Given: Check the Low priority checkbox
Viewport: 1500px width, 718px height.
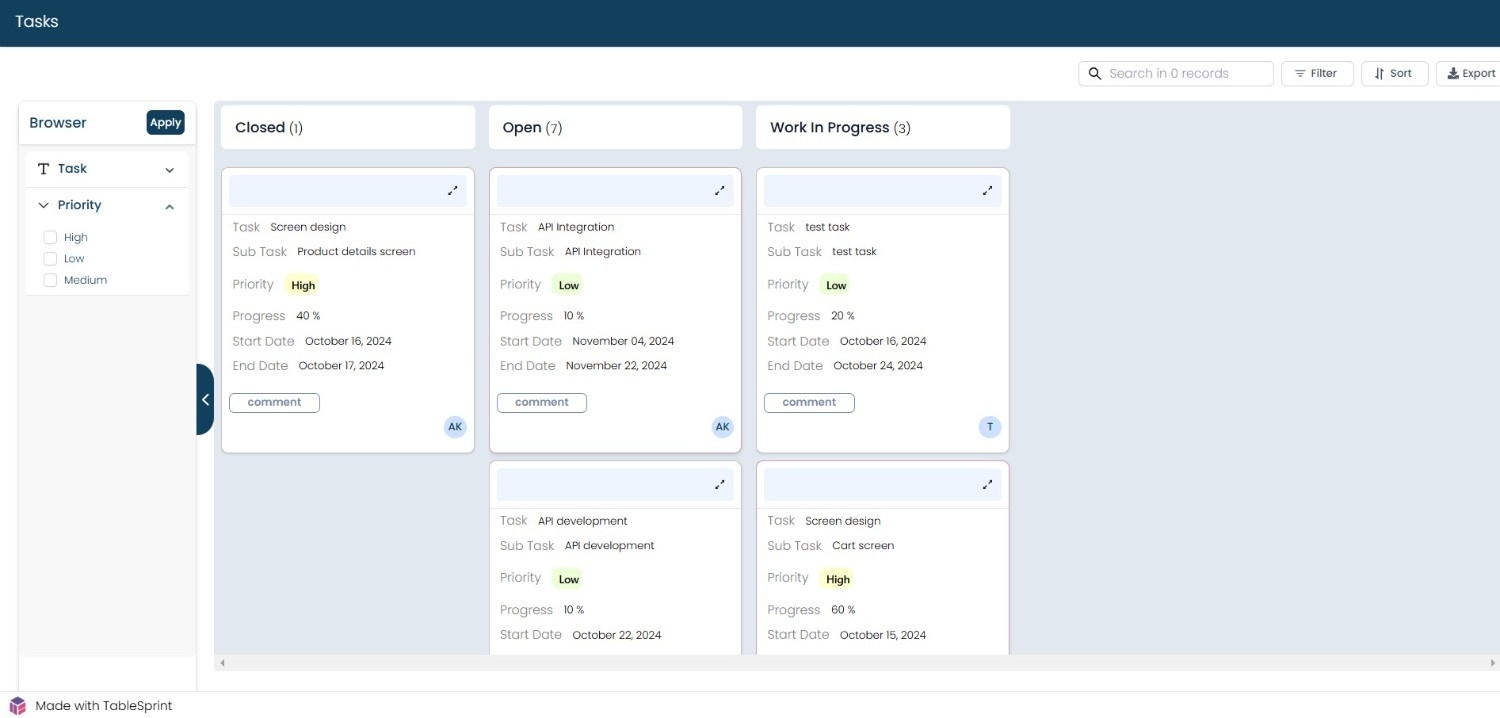Looking at the screenshot, I should click(x=50, y=258).
